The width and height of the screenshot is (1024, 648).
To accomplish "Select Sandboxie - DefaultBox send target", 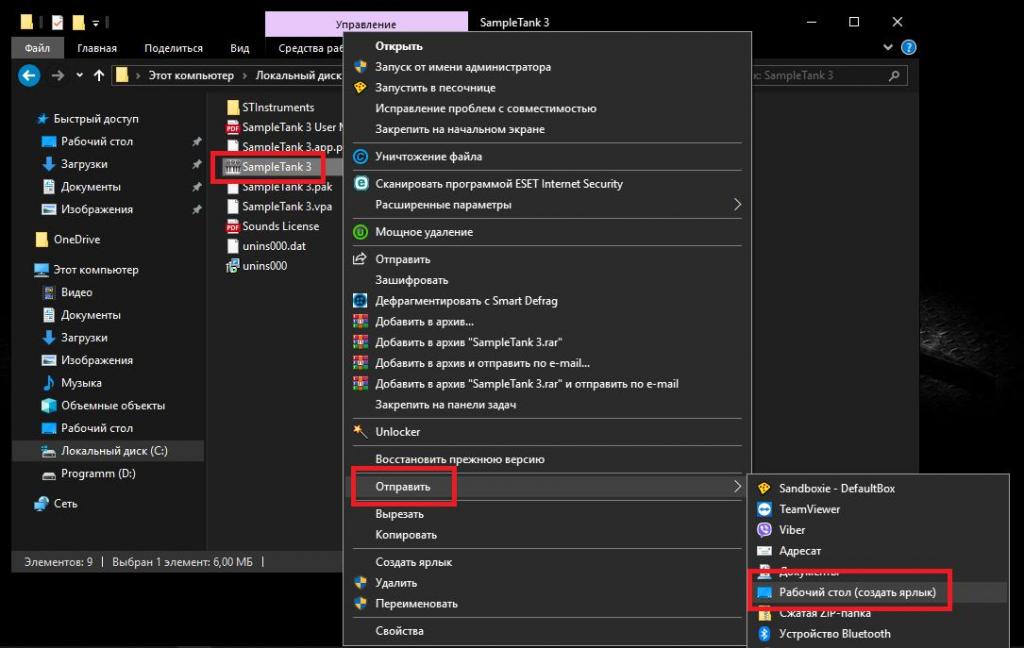I will [x=836, y=488].
